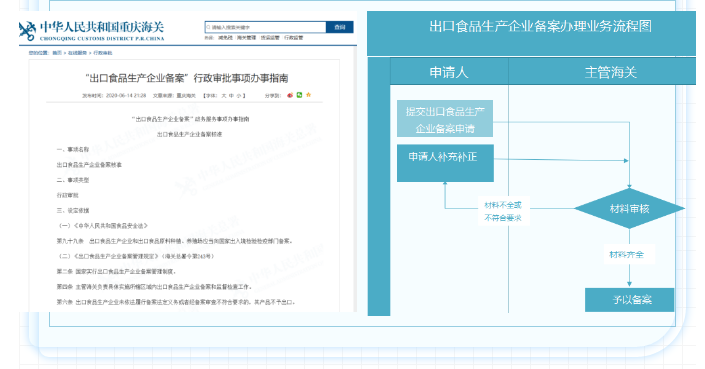Click the paragraph starting 第二条 国家实行
The width and height of the screenshot is (705, 369).
tap(116, 271)
